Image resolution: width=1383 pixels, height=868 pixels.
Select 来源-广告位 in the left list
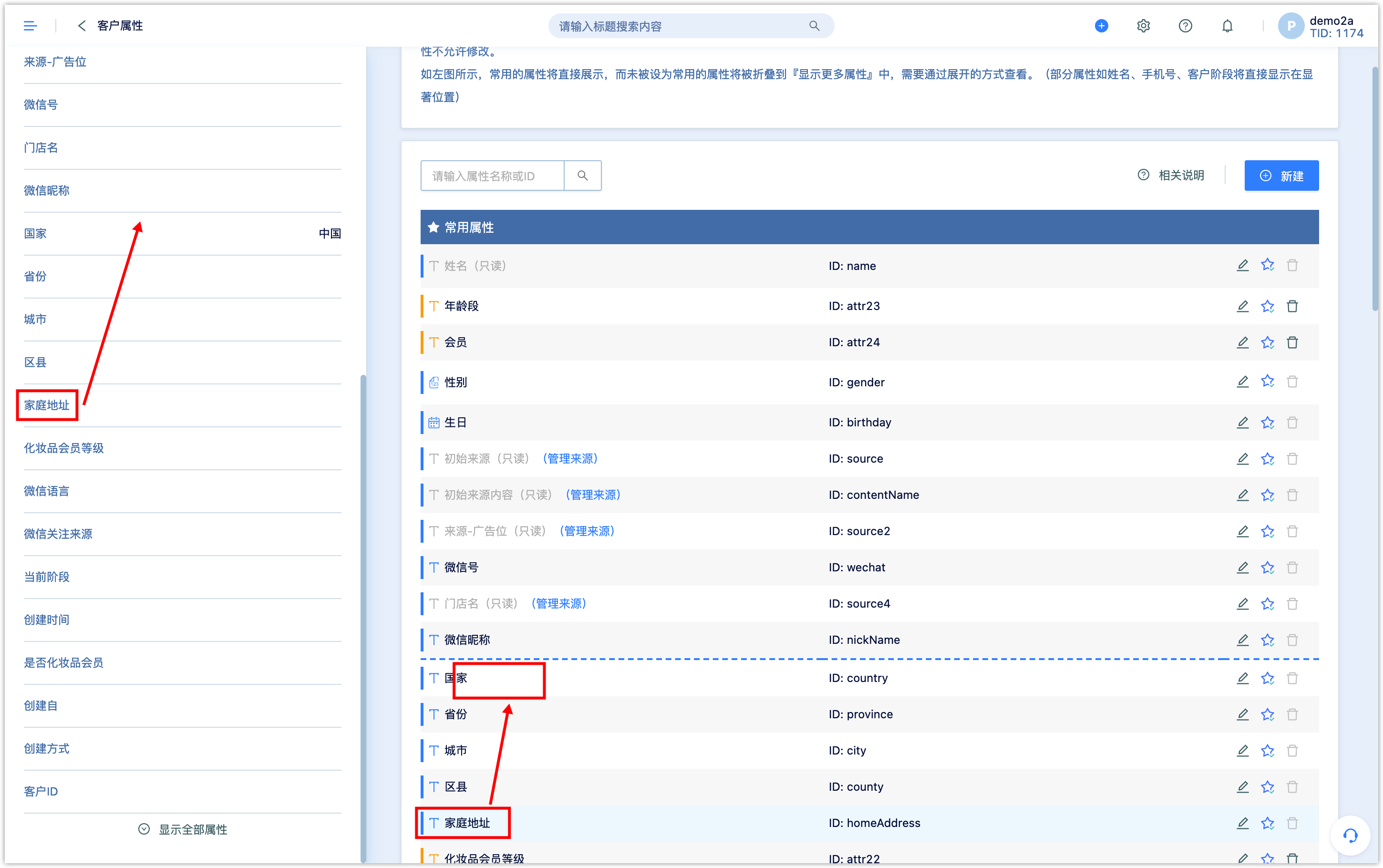click(55, 62)
